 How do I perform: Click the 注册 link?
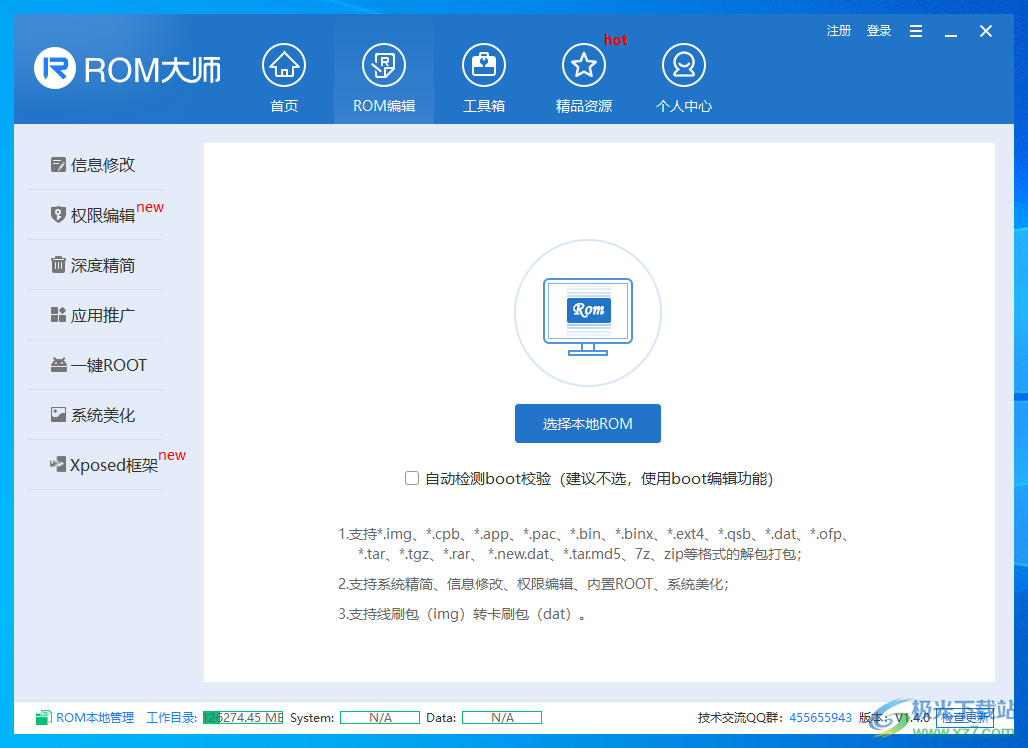(x=839, y=31)
